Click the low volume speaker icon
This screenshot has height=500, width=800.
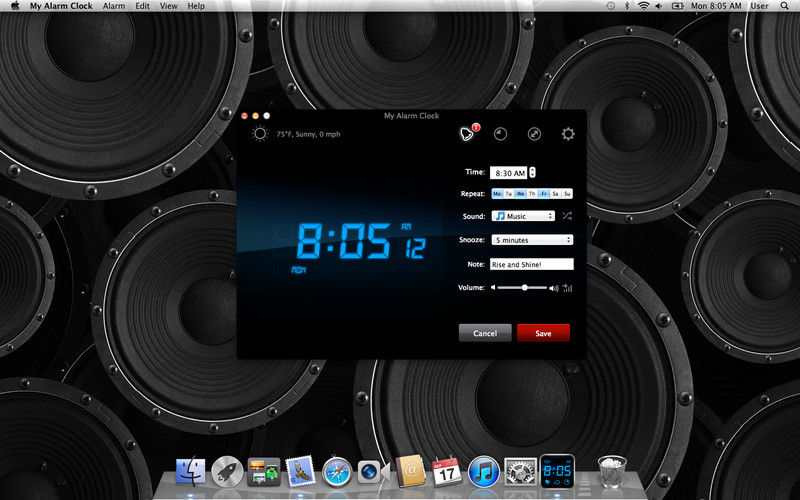click(493, 288)
